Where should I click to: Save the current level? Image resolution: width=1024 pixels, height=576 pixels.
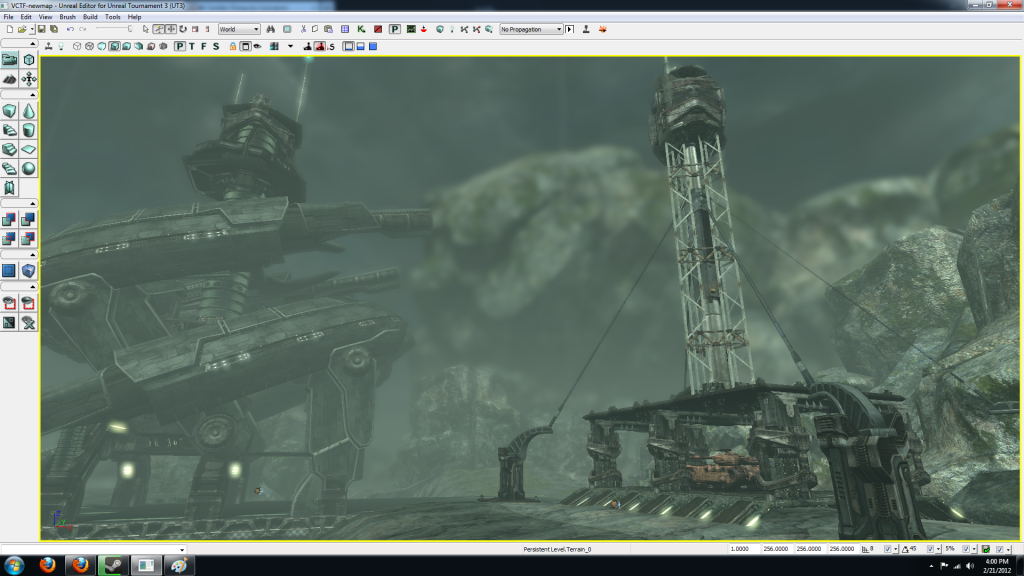point(41,29)
